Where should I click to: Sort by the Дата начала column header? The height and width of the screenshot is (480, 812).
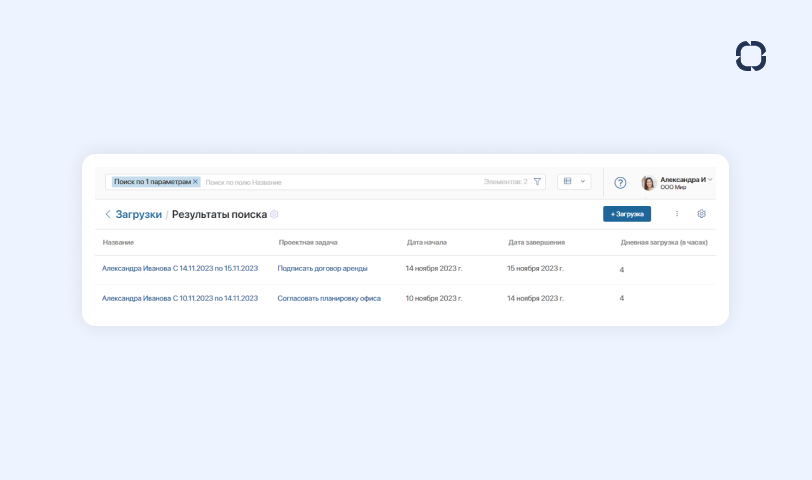click(x=426, y=242)
